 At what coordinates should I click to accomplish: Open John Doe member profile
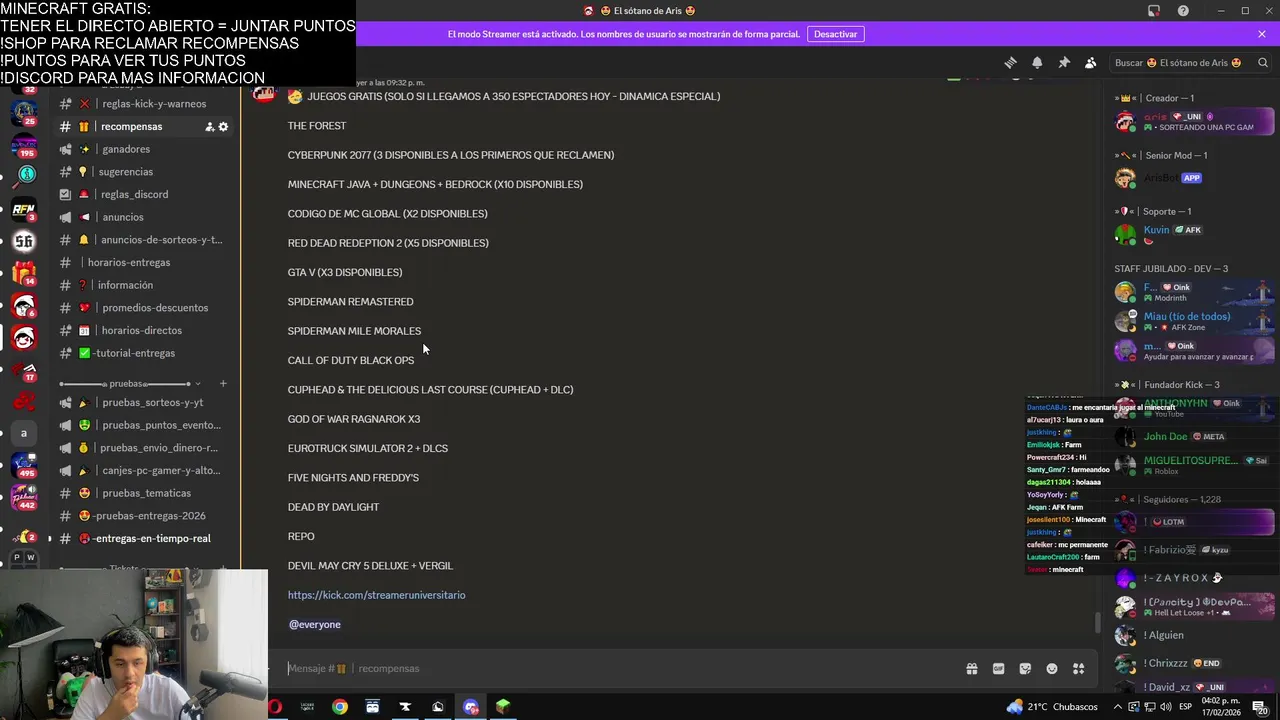1194,437
